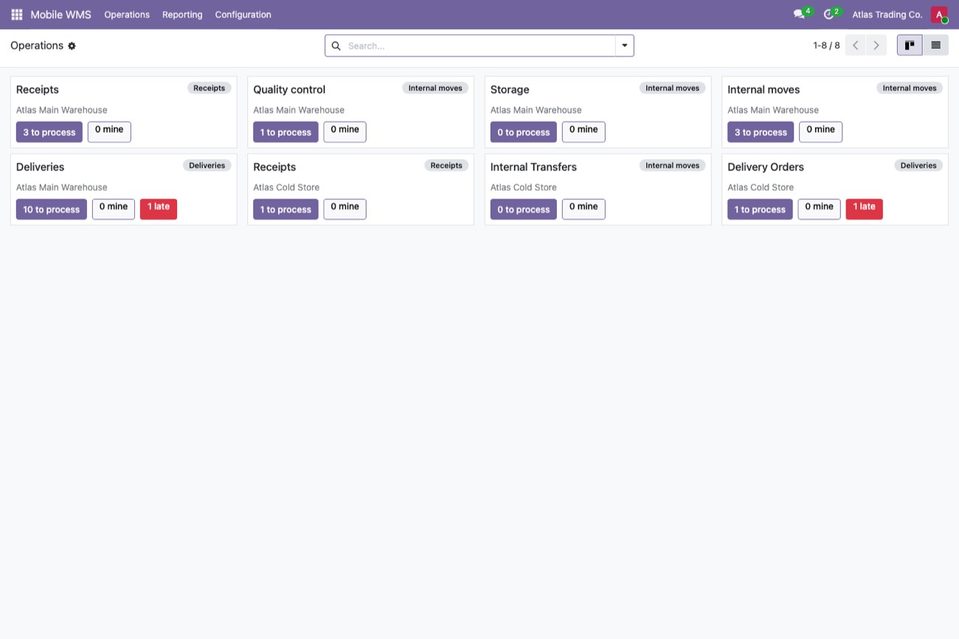
Task: Click 1 to process on Delivery Orders
Action: (x=760, y=209)
